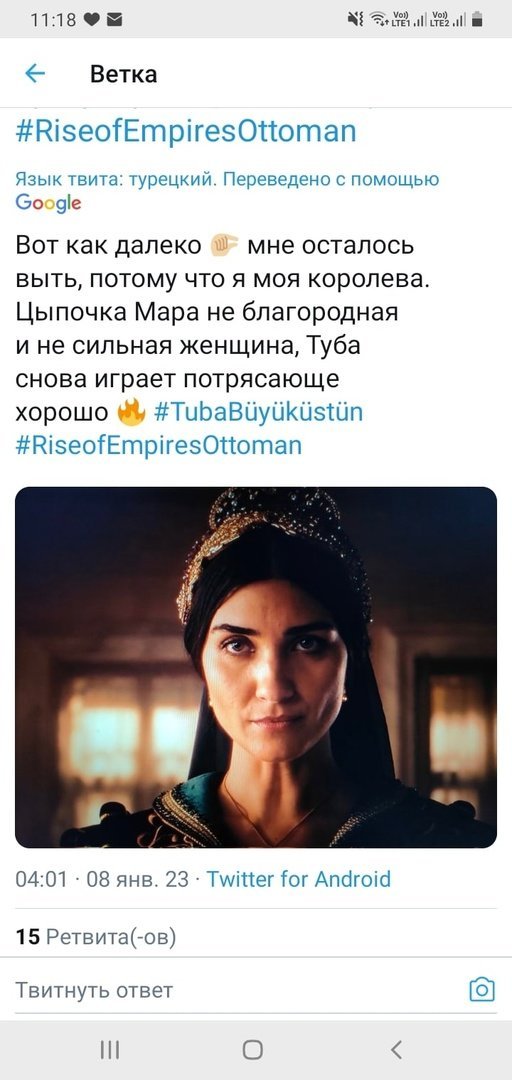Open the top #RiseofEmpiresOttoman hashtag
This screenshot has width=512, height=1080.
[x=186, y=129]
